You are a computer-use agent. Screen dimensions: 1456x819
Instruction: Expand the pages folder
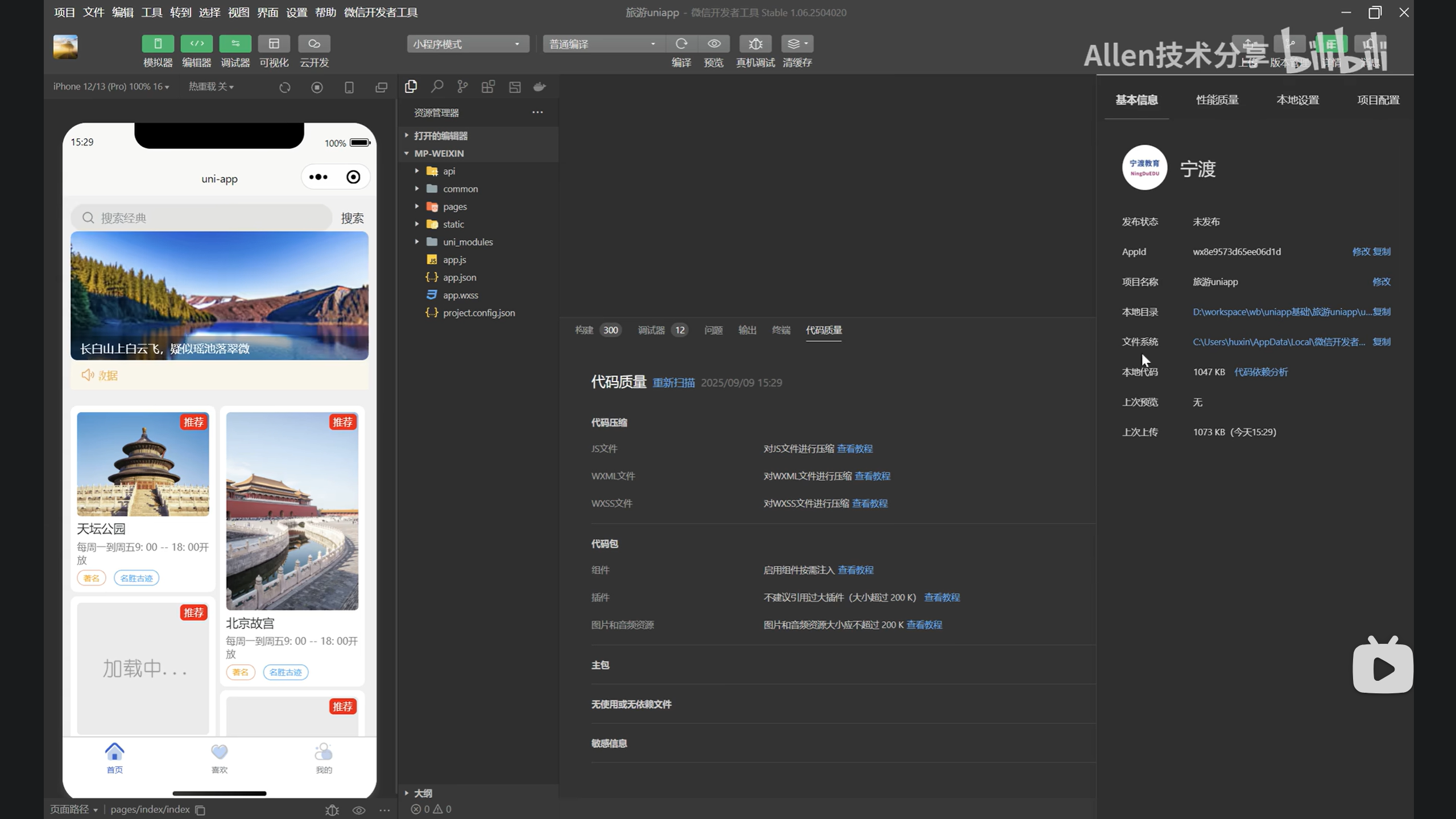[x=454, y=206]
